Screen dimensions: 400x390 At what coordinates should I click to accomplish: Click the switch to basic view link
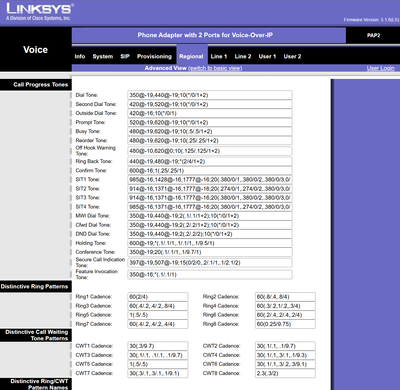point(215,68)
